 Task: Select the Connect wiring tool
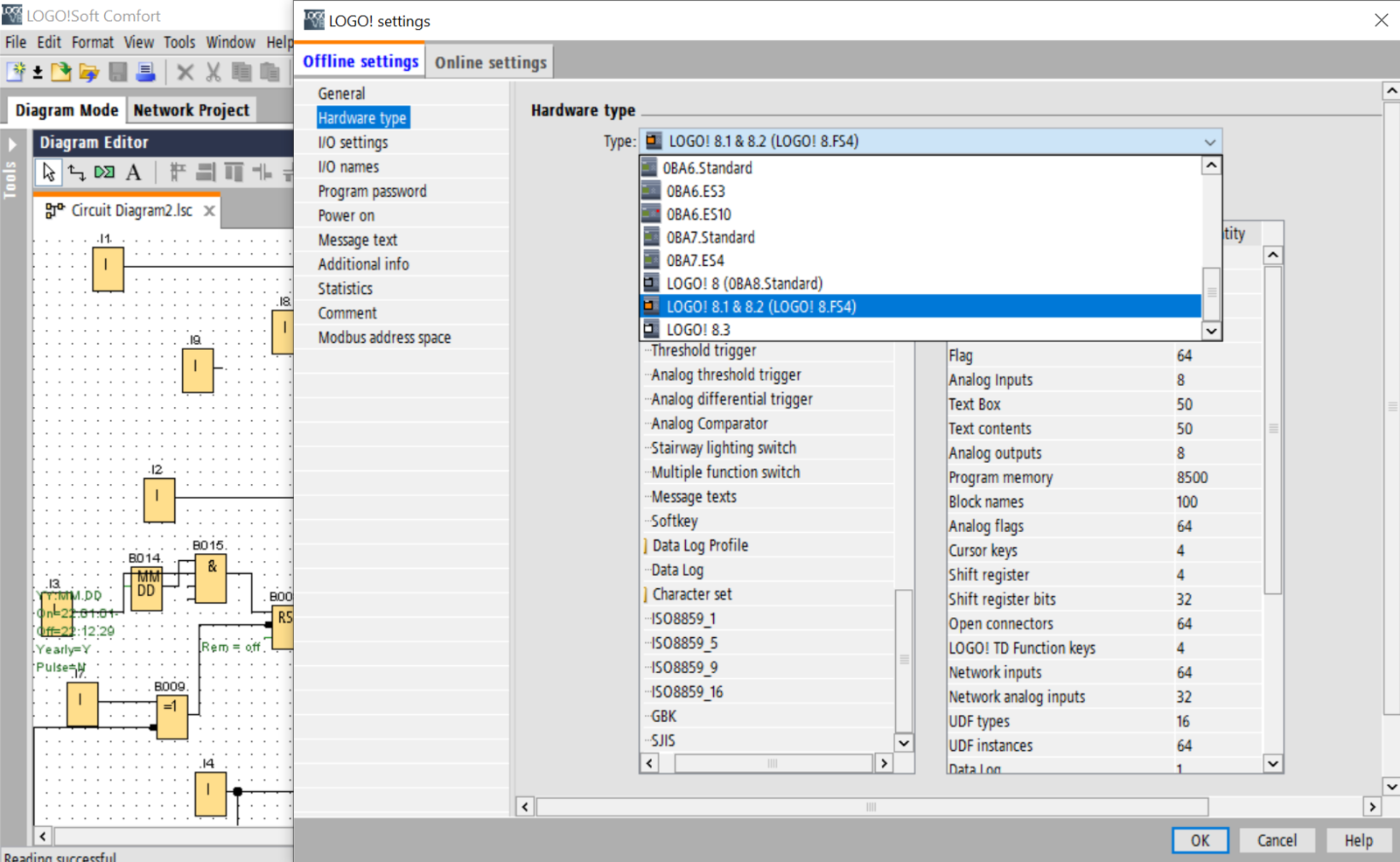pos(77,172)
